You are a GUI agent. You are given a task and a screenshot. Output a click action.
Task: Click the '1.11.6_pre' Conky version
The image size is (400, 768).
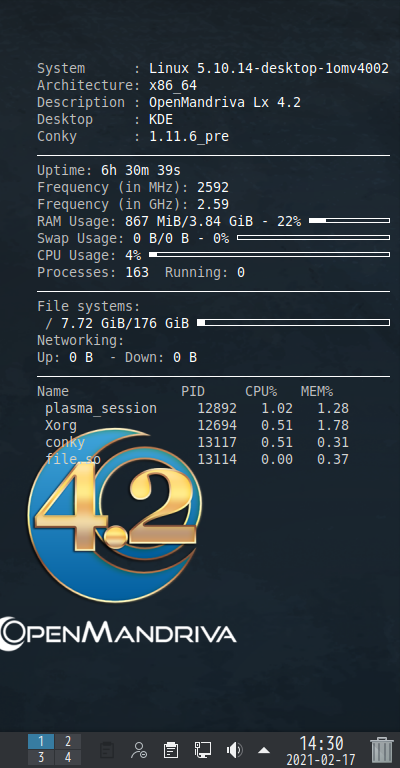pyautogui.click(x=189, y=137)
